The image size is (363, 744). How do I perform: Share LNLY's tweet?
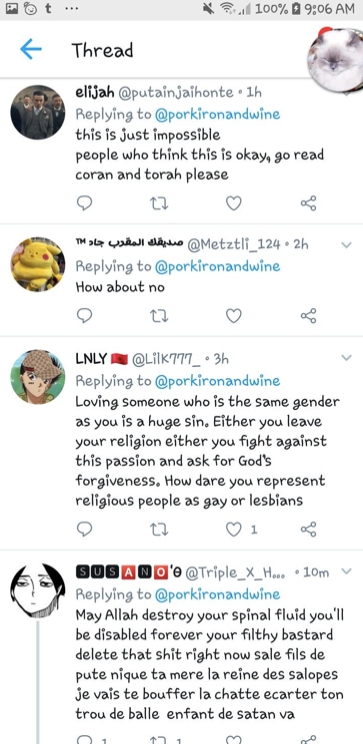[x=308, y=529]
